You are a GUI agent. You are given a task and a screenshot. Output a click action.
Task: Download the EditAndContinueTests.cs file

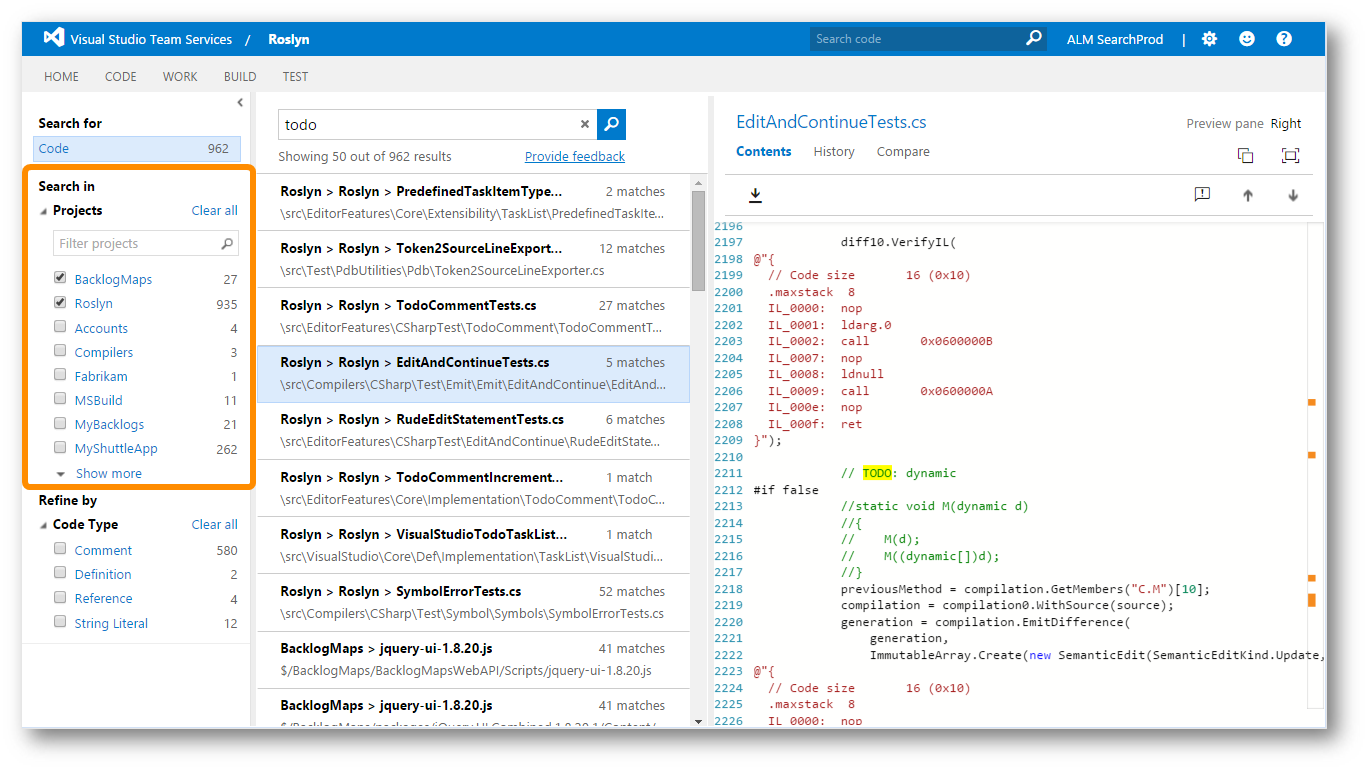point(757,194)
